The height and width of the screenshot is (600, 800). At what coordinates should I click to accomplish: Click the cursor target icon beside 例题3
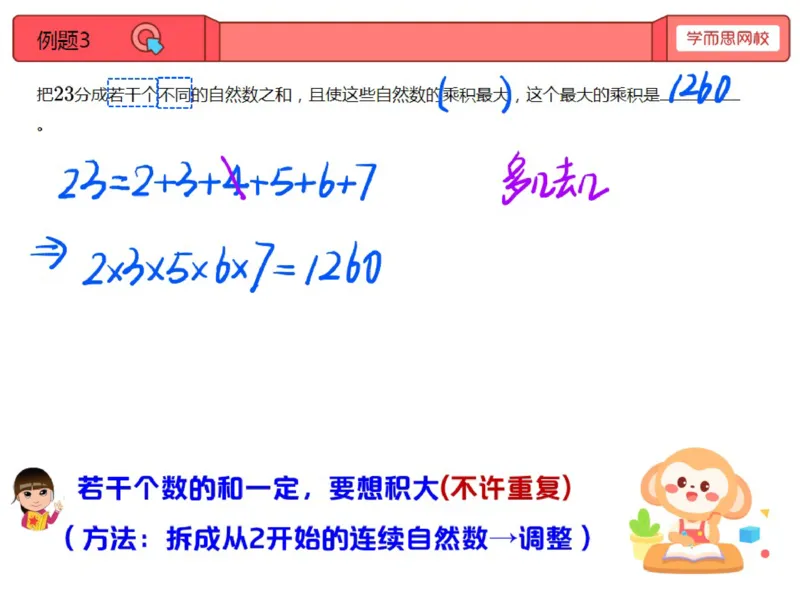tap(147, 39)
